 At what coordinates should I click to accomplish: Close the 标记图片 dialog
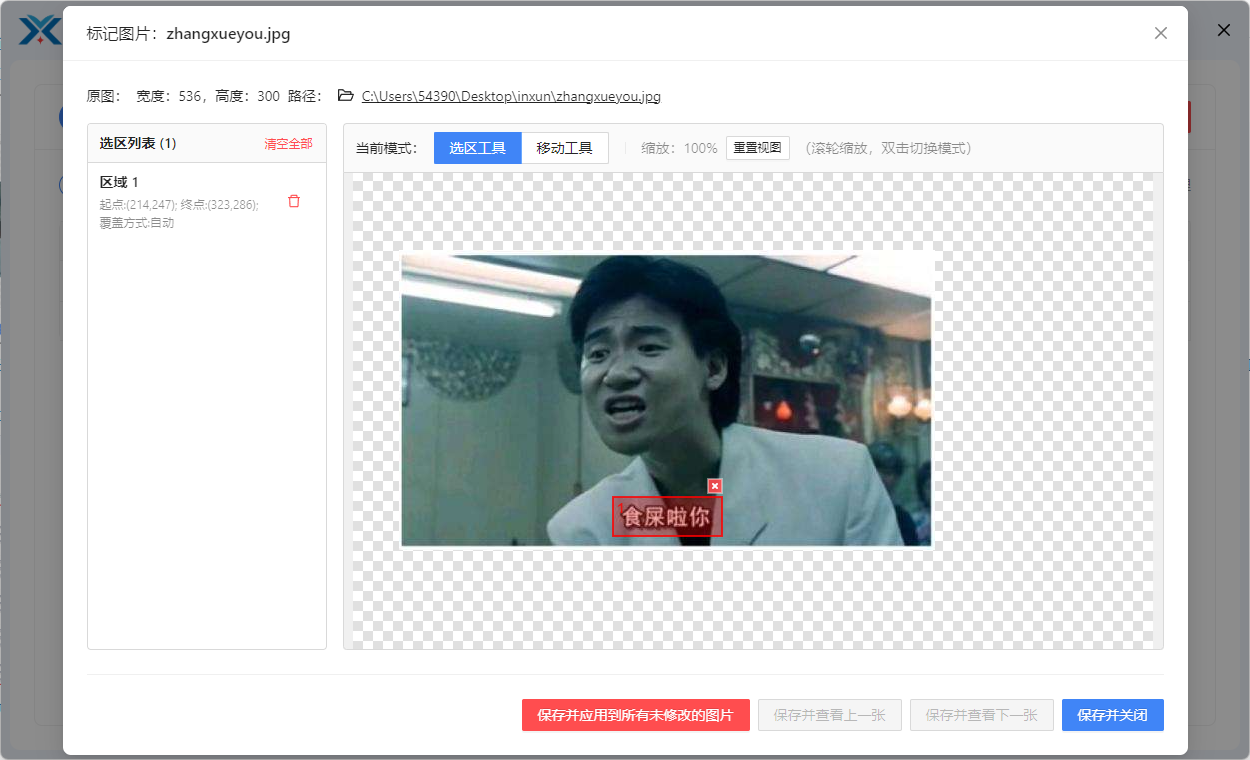tap(1160, 33)
